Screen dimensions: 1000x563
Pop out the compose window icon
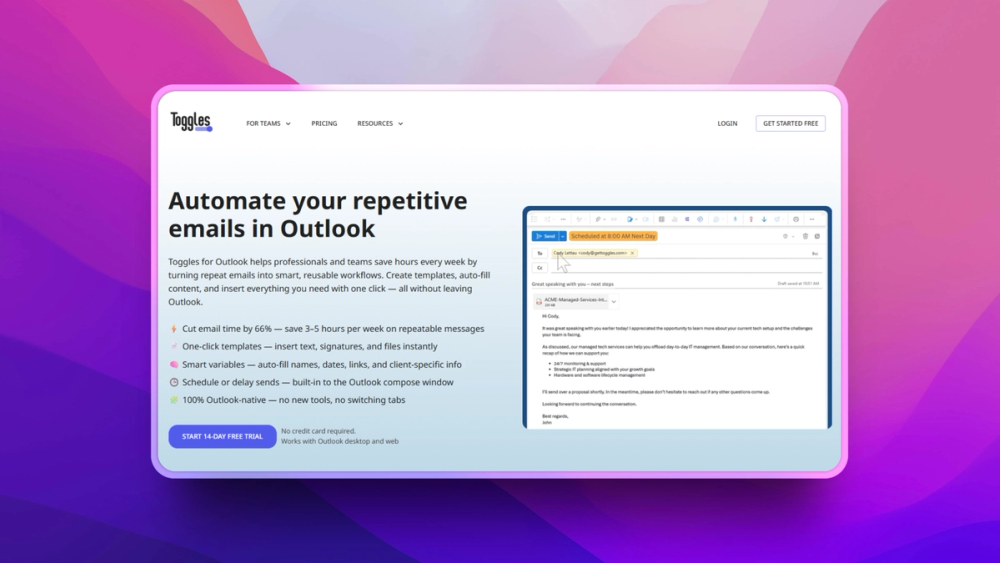[817, 236]
